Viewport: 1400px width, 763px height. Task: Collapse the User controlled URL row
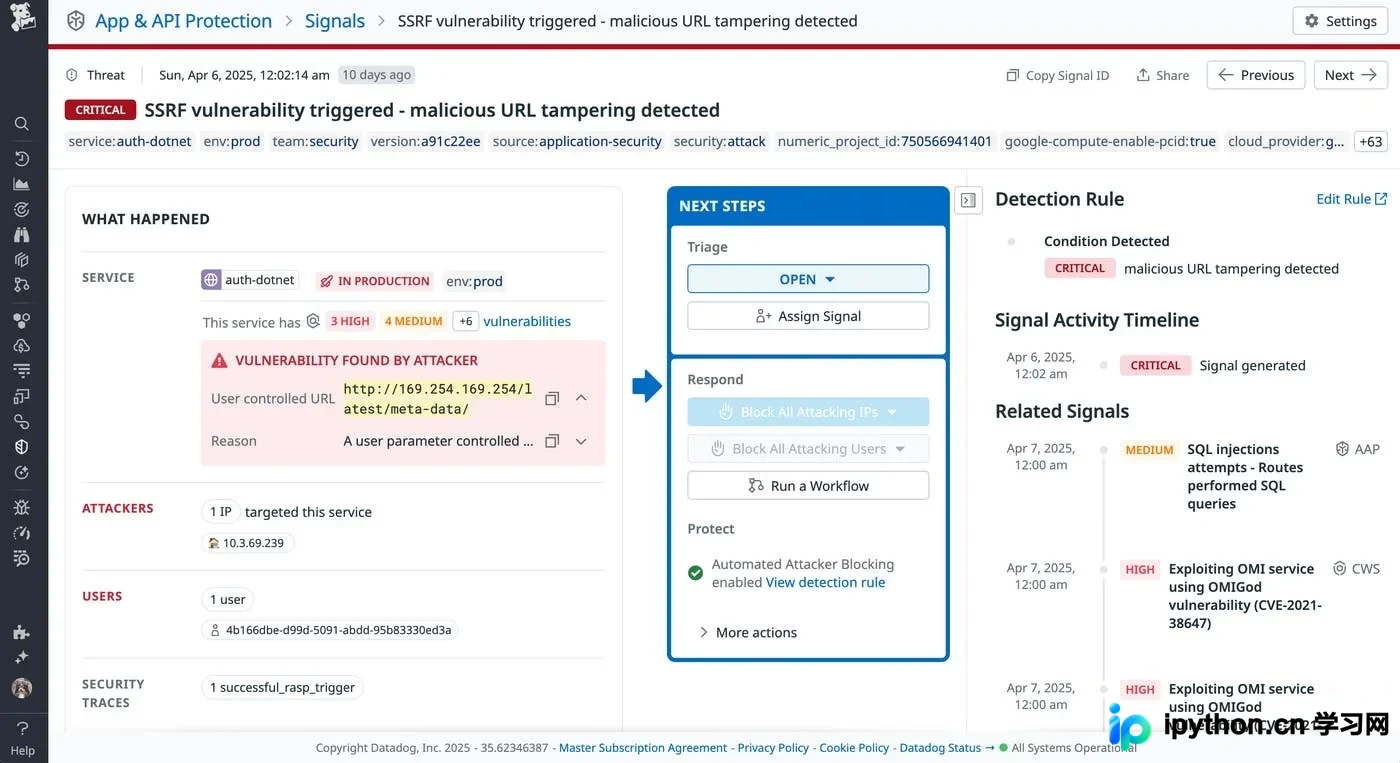tap(581, 398)
